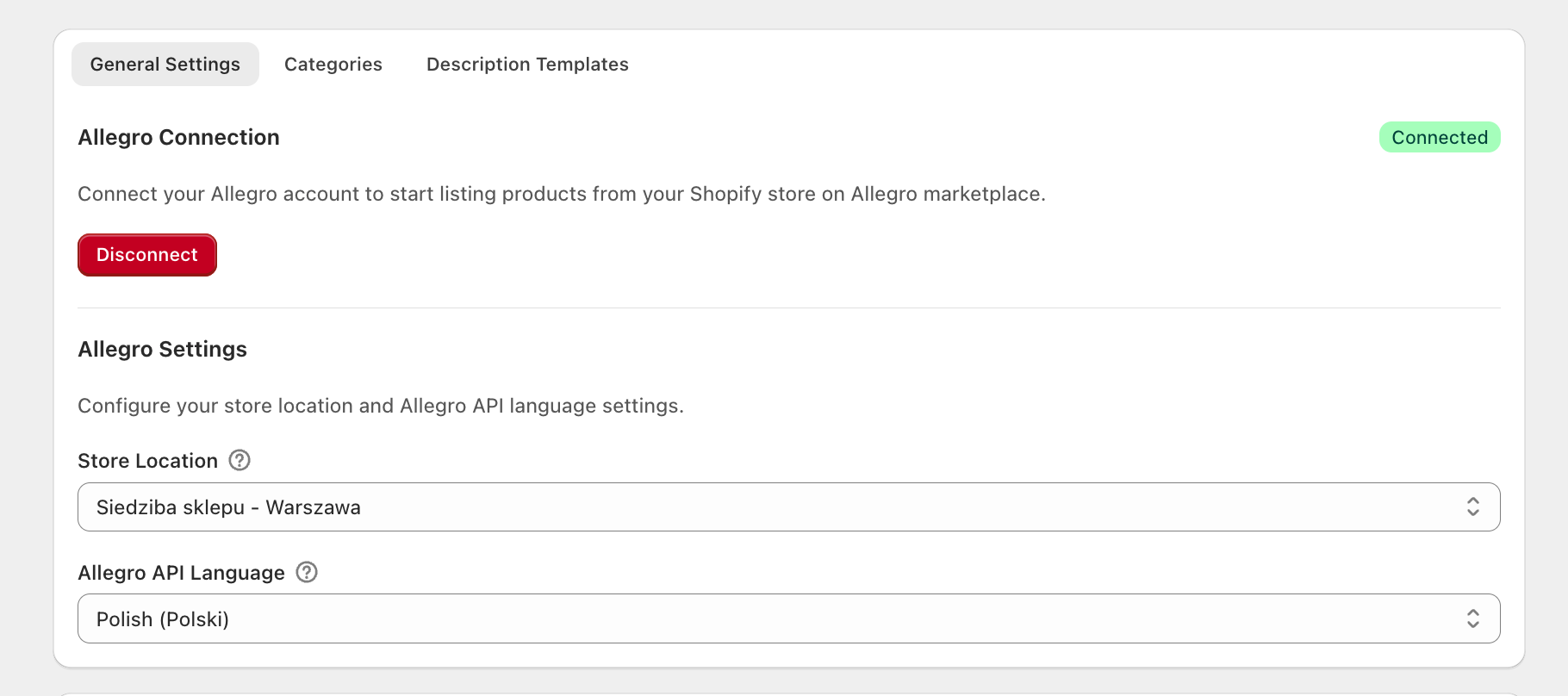Switch to the General Settings tab

[x=165, y=65]
